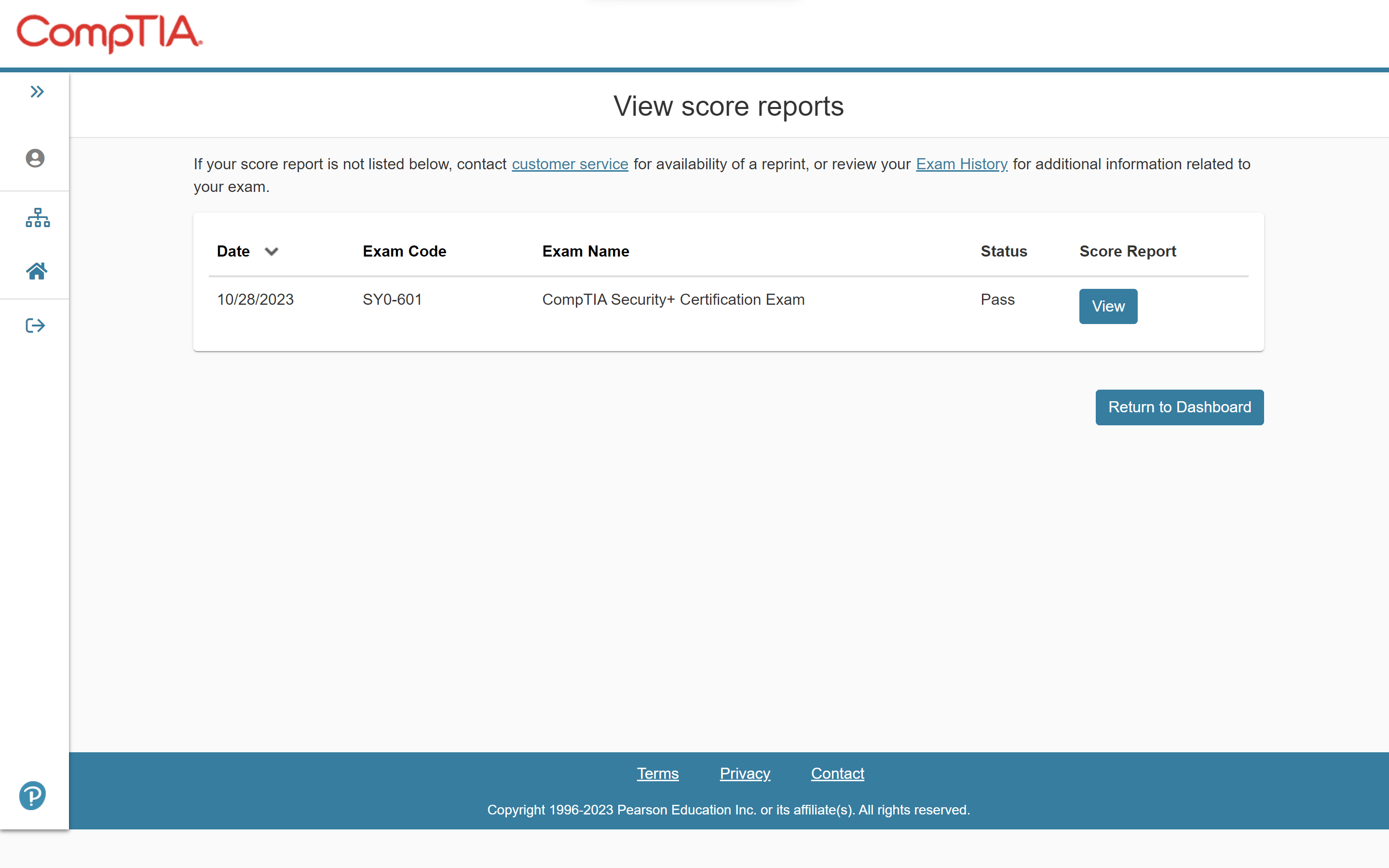Click the Pearson P logo icon
1389x868 pixels.
pos(33,796)
